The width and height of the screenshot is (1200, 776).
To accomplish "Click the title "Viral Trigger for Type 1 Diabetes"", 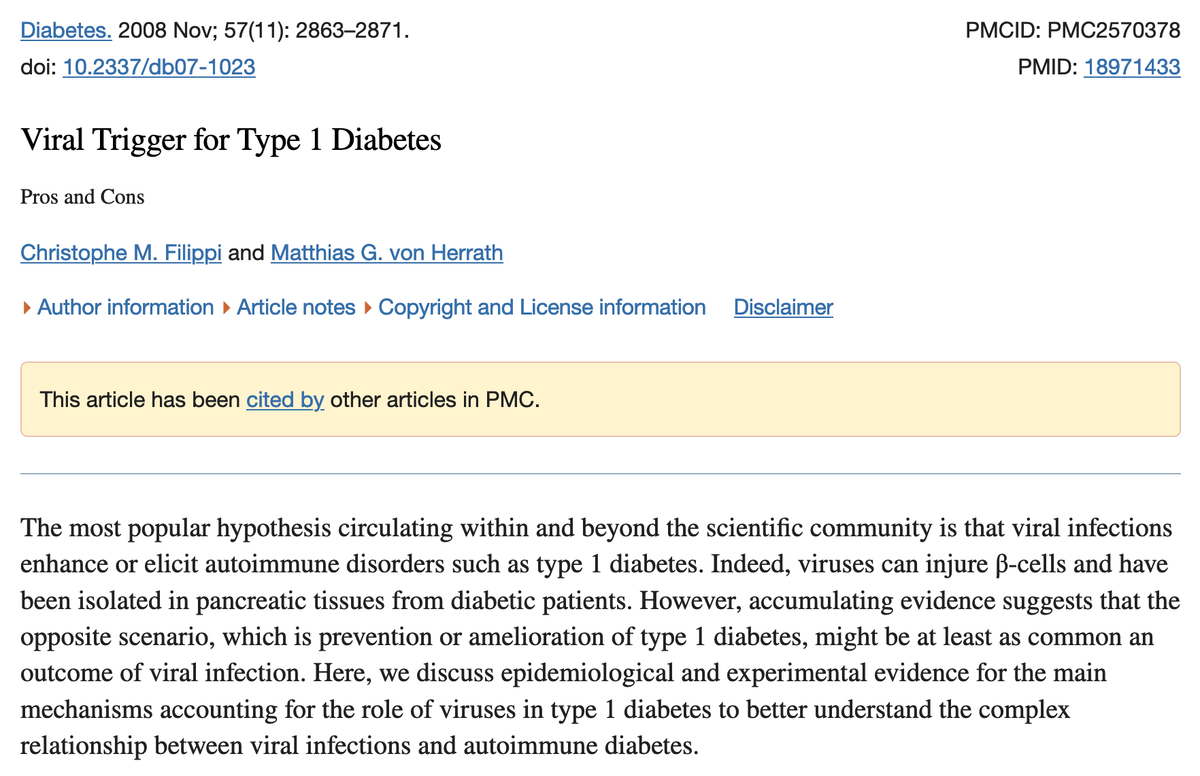I will click(x=230, y=140).
